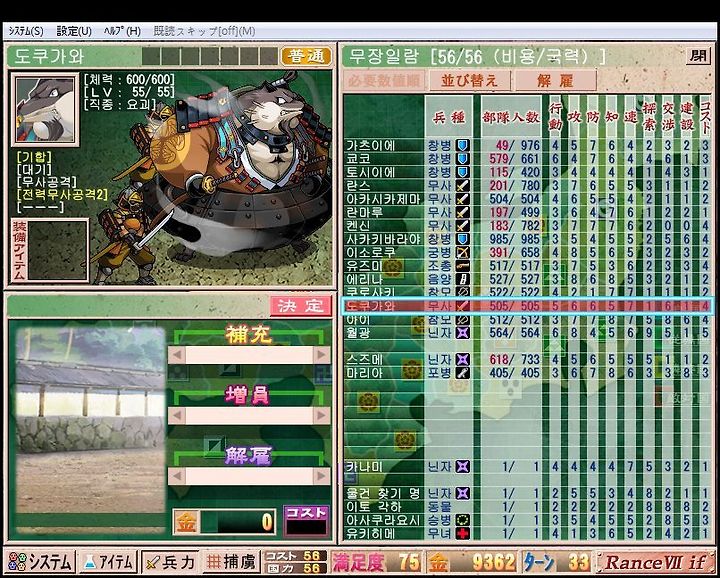Click the 行動 column header
720x578 pixels.
[555, 117]
